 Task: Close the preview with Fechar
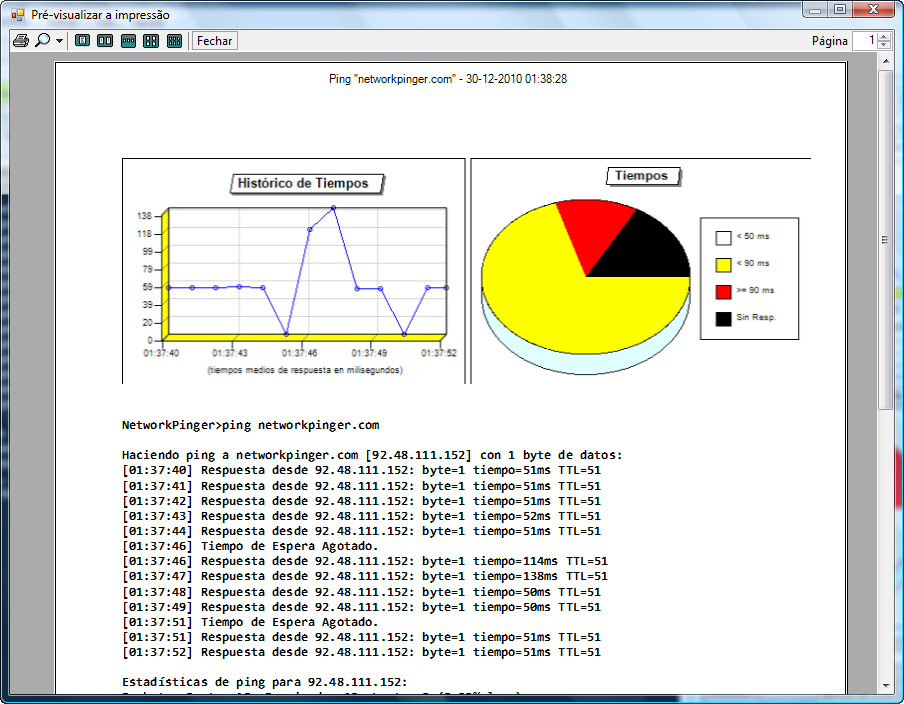point(214,41)
